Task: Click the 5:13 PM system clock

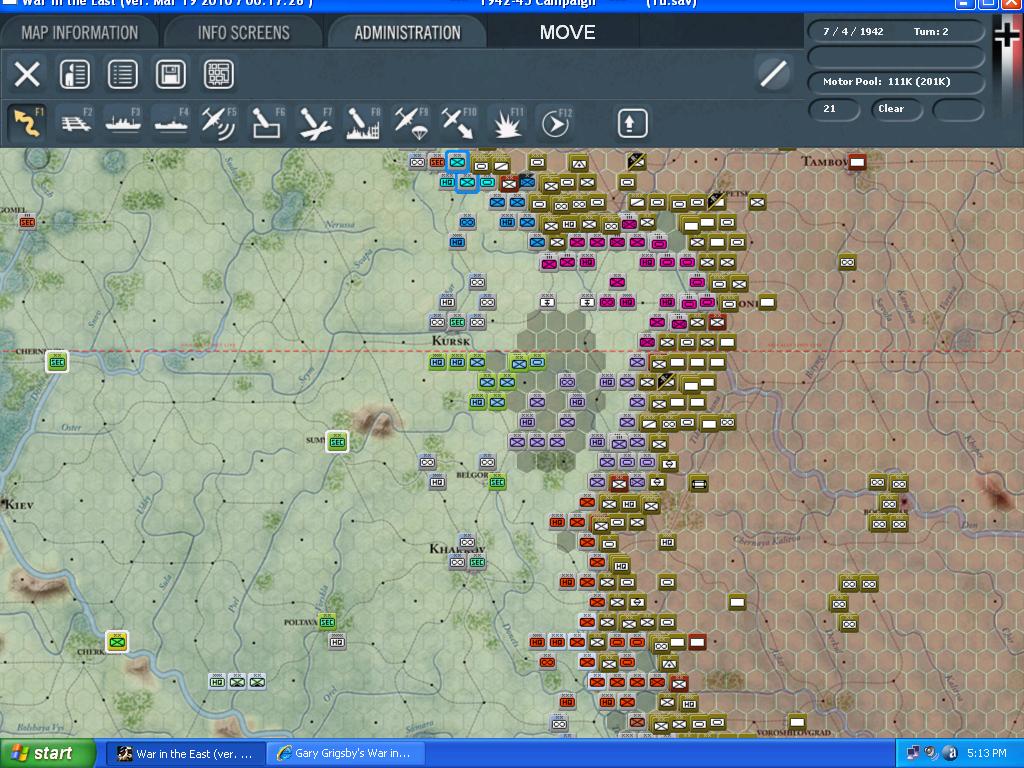Action: click(x=986, y=754)
